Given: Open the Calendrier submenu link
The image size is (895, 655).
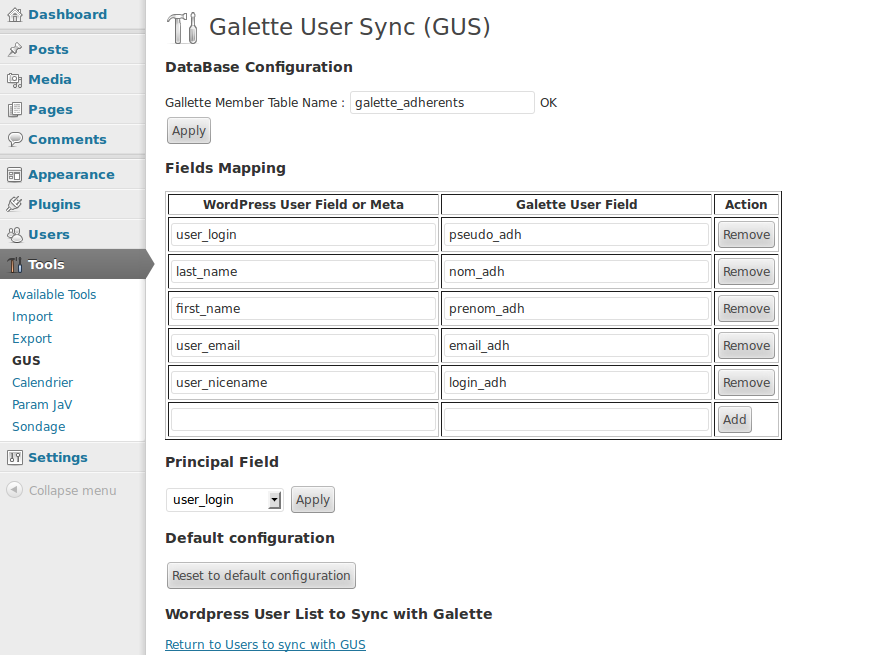Looking at the screenshot, I should point(42,382).
